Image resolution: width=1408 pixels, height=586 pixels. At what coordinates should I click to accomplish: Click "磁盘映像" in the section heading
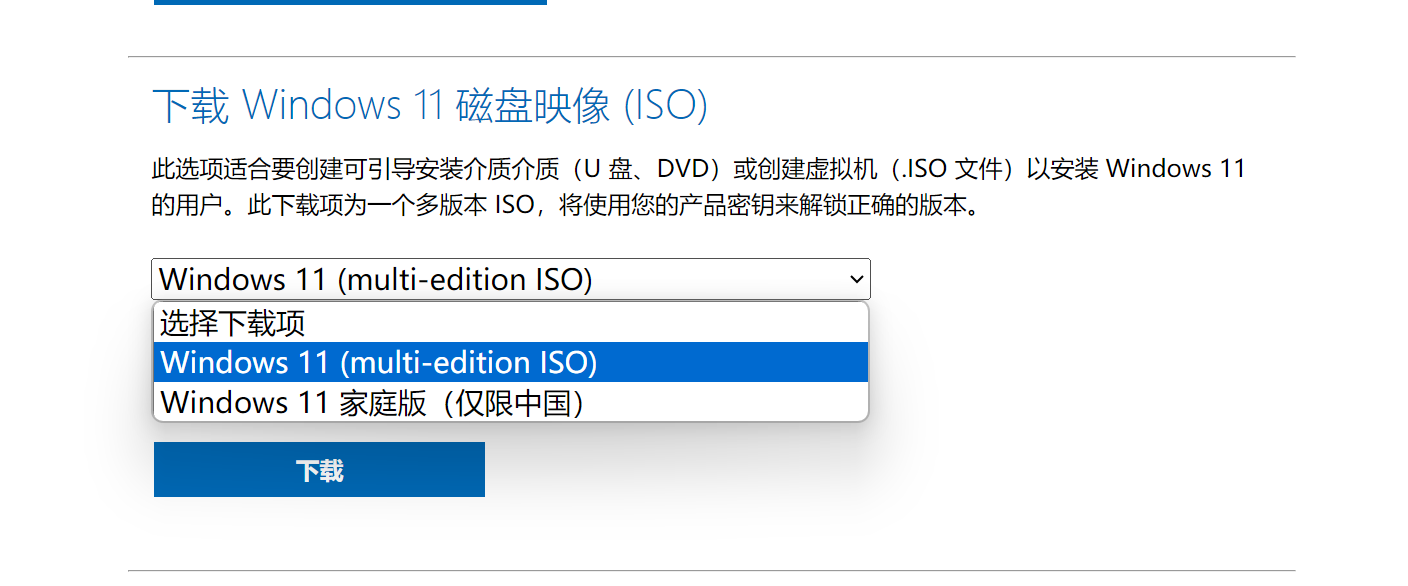[533, 106]
